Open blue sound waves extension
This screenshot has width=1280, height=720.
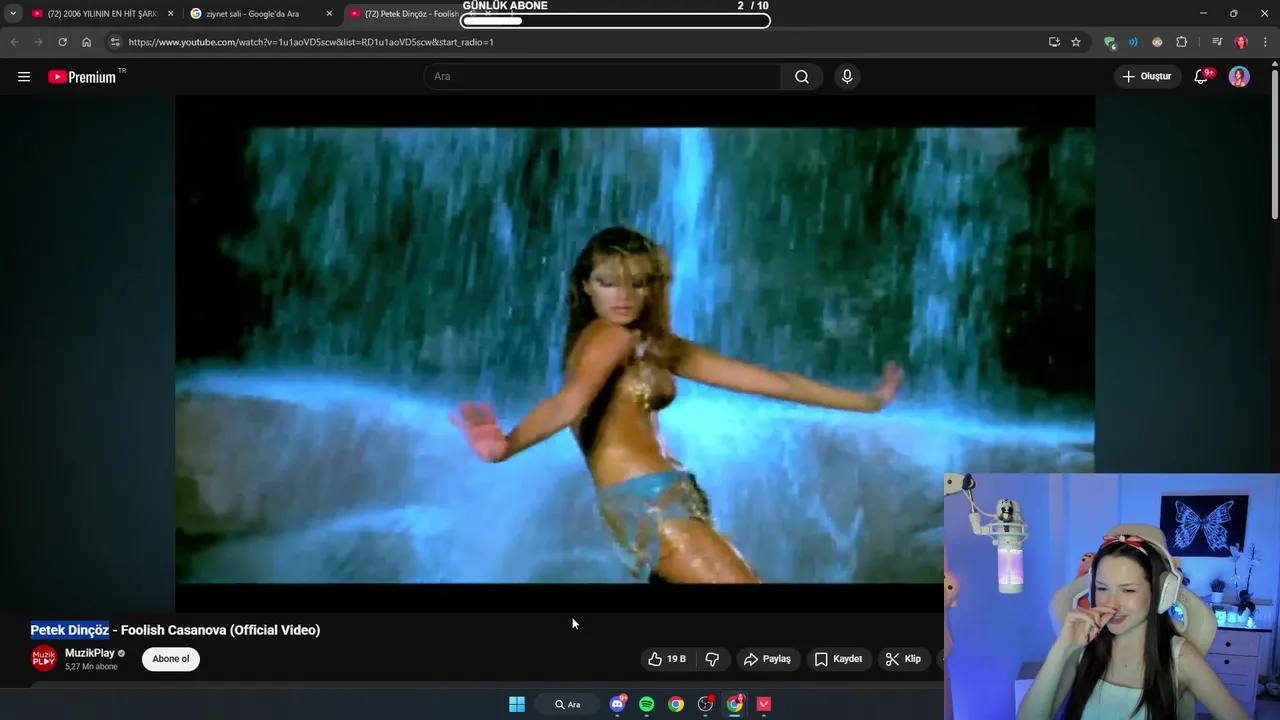click(1133, 42)
